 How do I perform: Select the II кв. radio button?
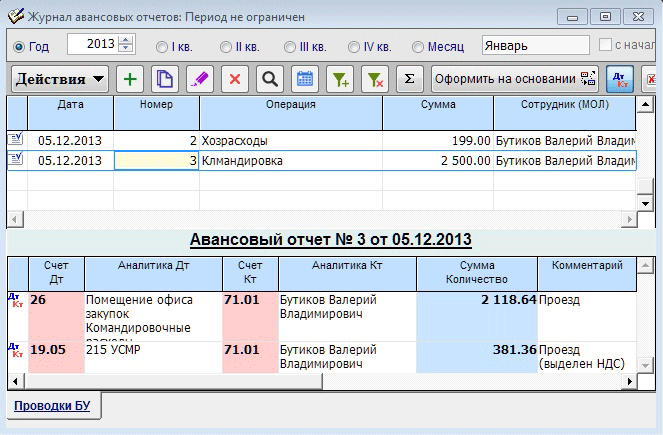tap(226, 47)
